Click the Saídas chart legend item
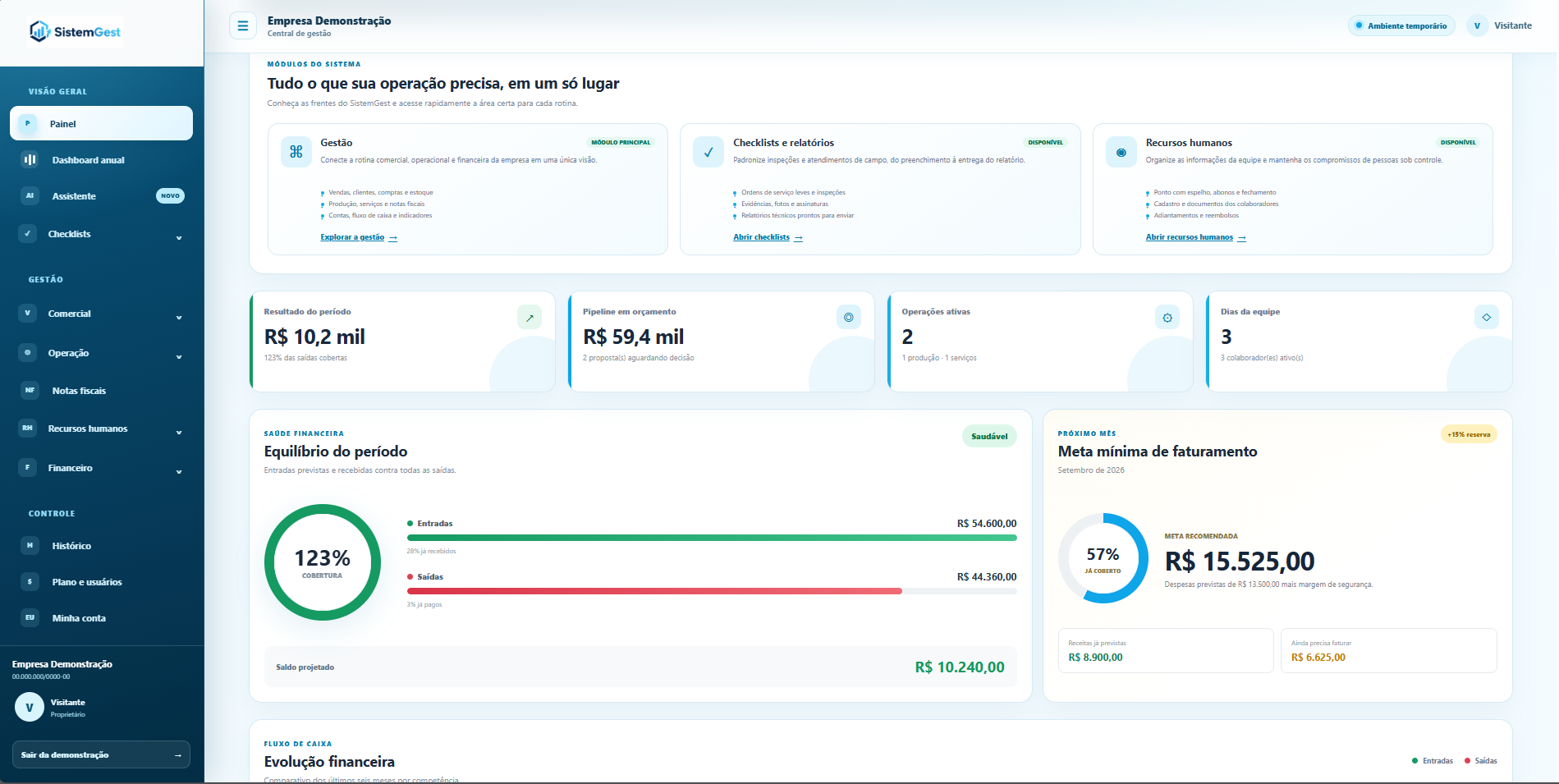Viewport: 1559px width, 784px height. point(1482,761)
